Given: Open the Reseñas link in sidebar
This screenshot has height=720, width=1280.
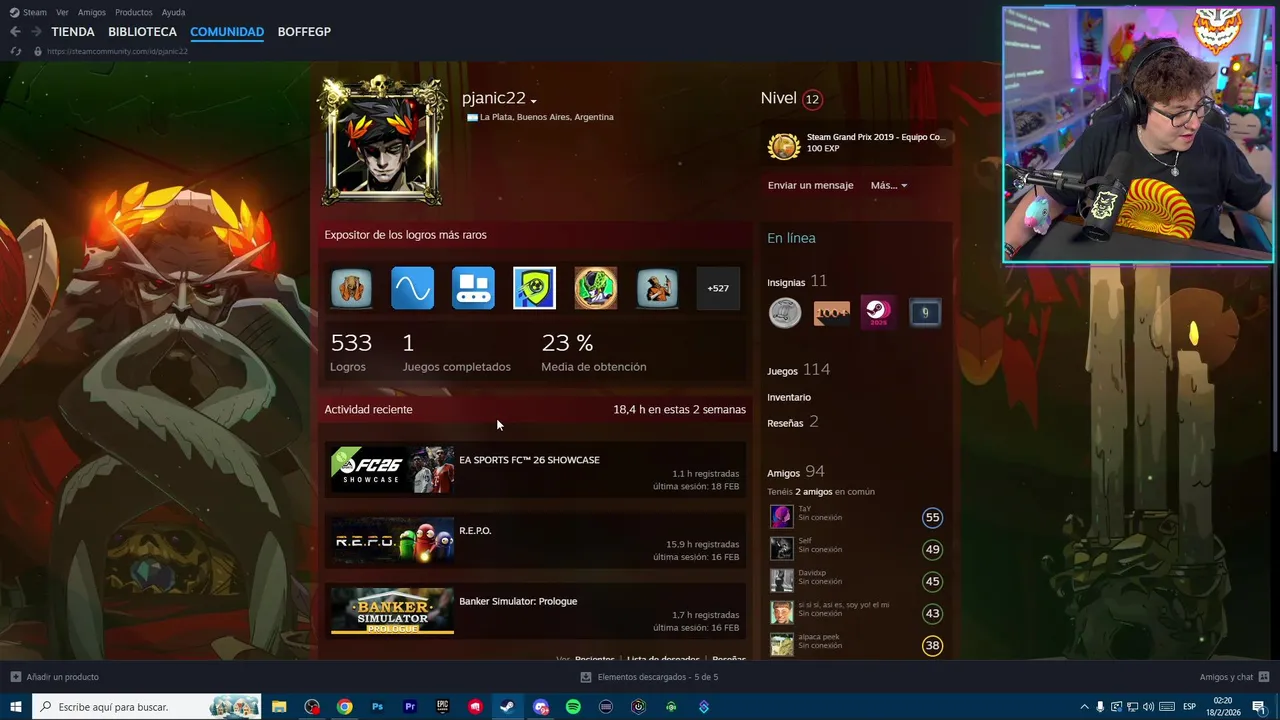Looking at the screenshot, I should pos(785,423).
